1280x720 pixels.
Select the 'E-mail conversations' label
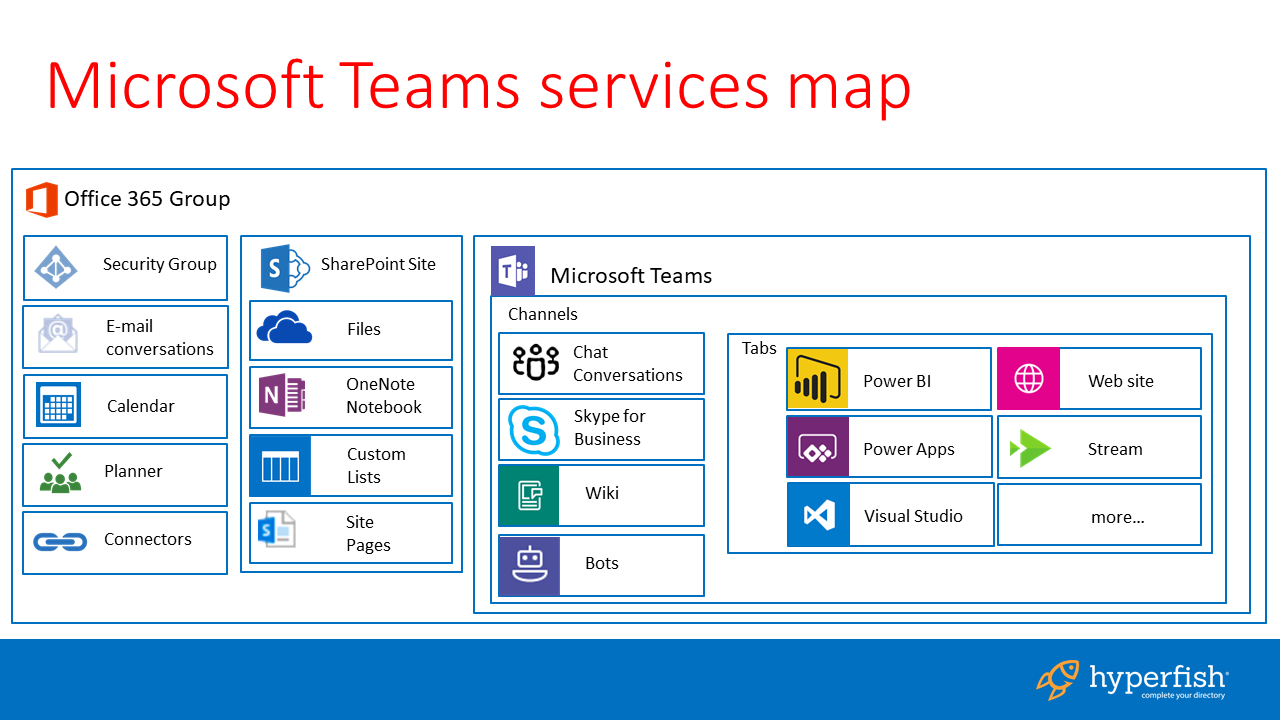[x=160, y=338]
